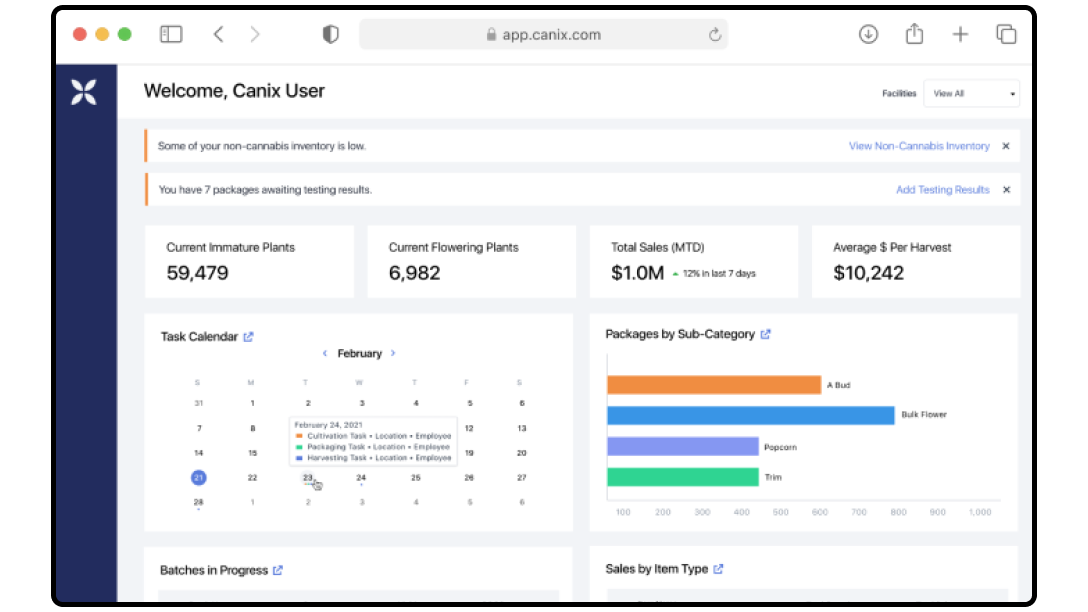Select February 24 on the calendar

[361, 477]
